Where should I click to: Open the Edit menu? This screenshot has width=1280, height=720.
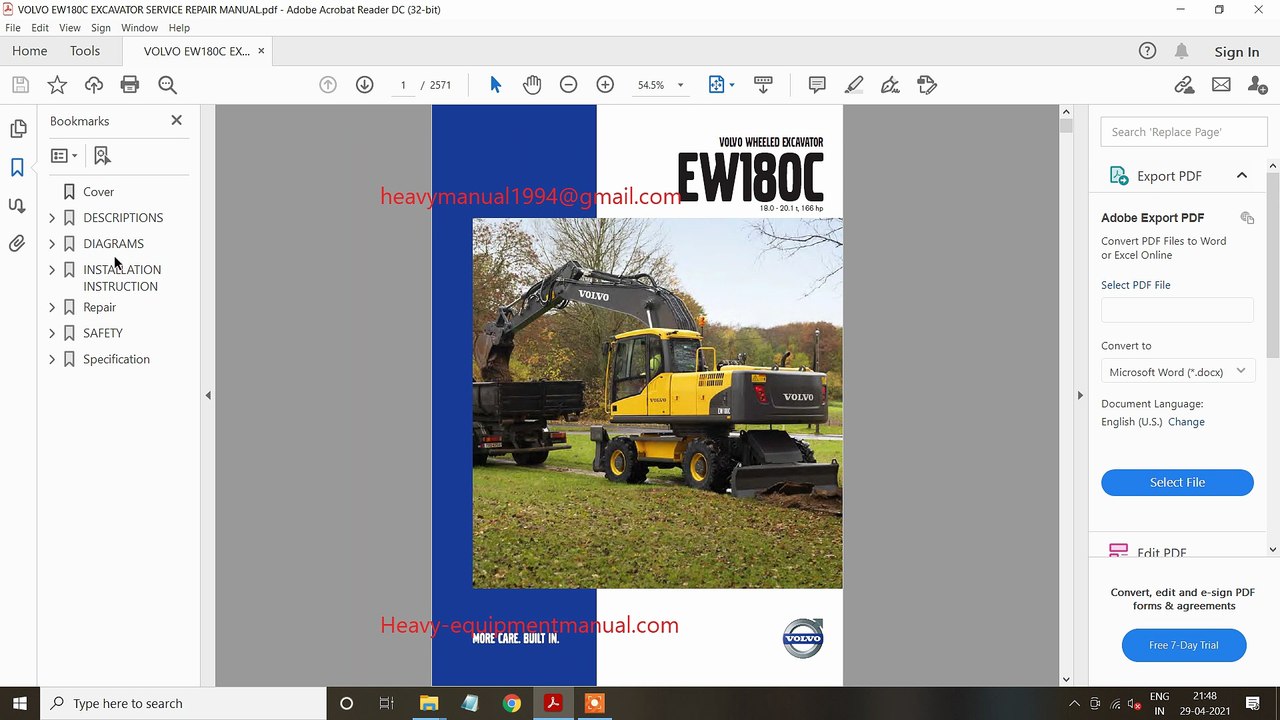40,28
